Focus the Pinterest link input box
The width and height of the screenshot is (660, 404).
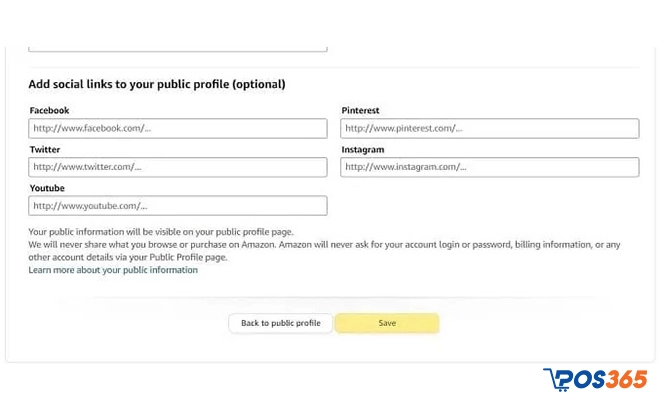tap(489, 128)
